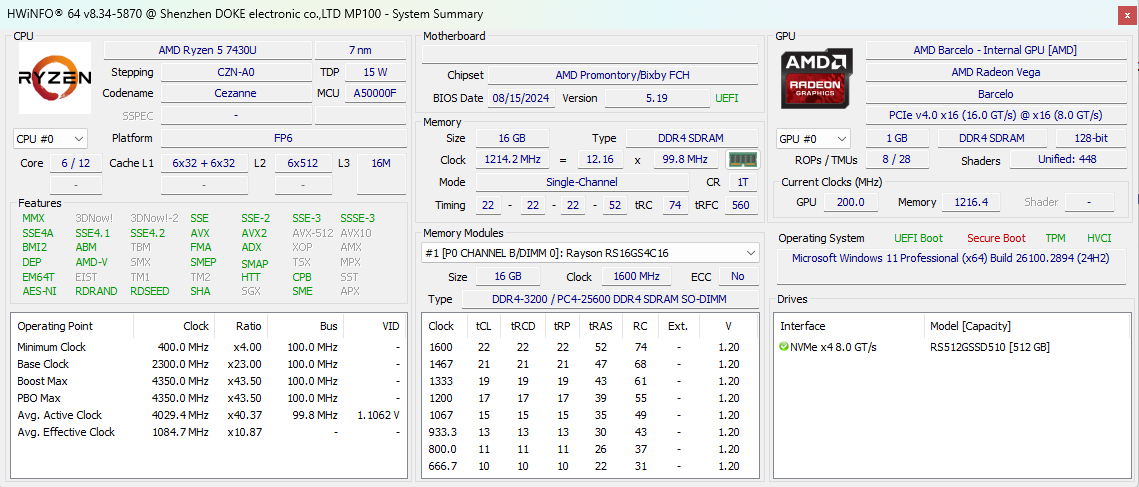Viewport: 1139px width, 487px height.
Task: Click the AMD Ryzen 5 7430U name field
Action: pyautogui.click(x=207, y=50)
